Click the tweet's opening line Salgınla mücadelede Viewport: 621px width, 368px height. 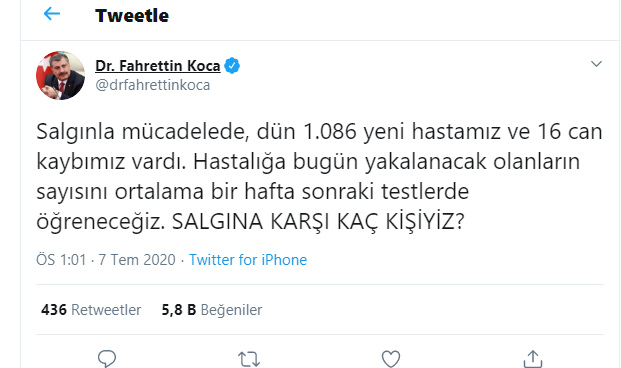[x=143, y=131]
